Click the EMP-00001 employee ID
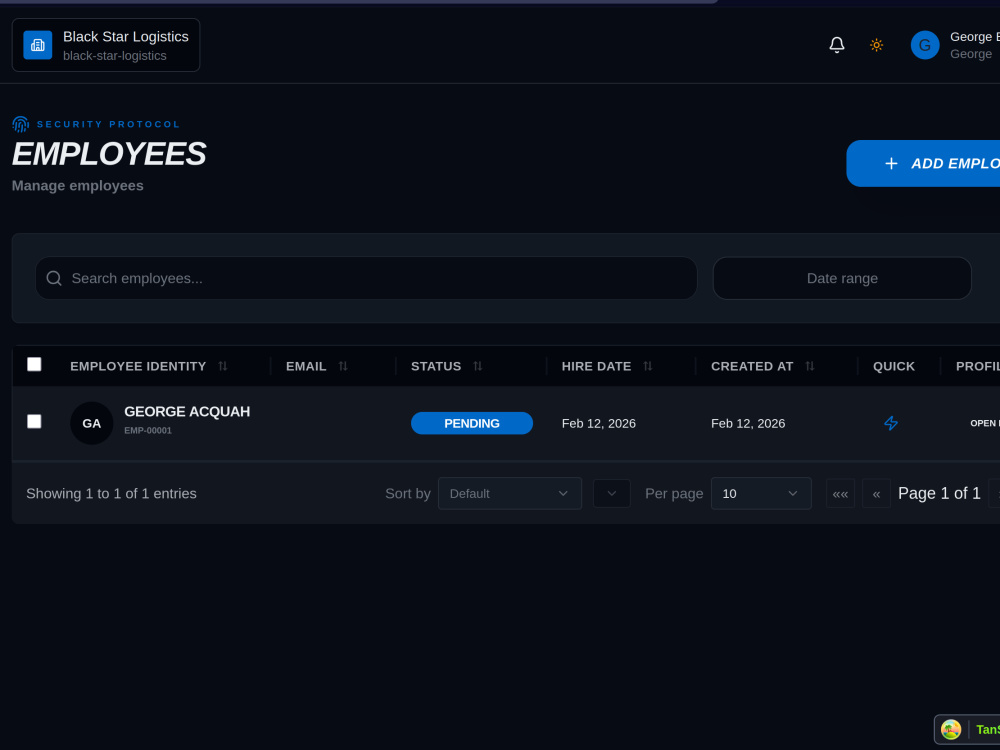 click(148, 430)
